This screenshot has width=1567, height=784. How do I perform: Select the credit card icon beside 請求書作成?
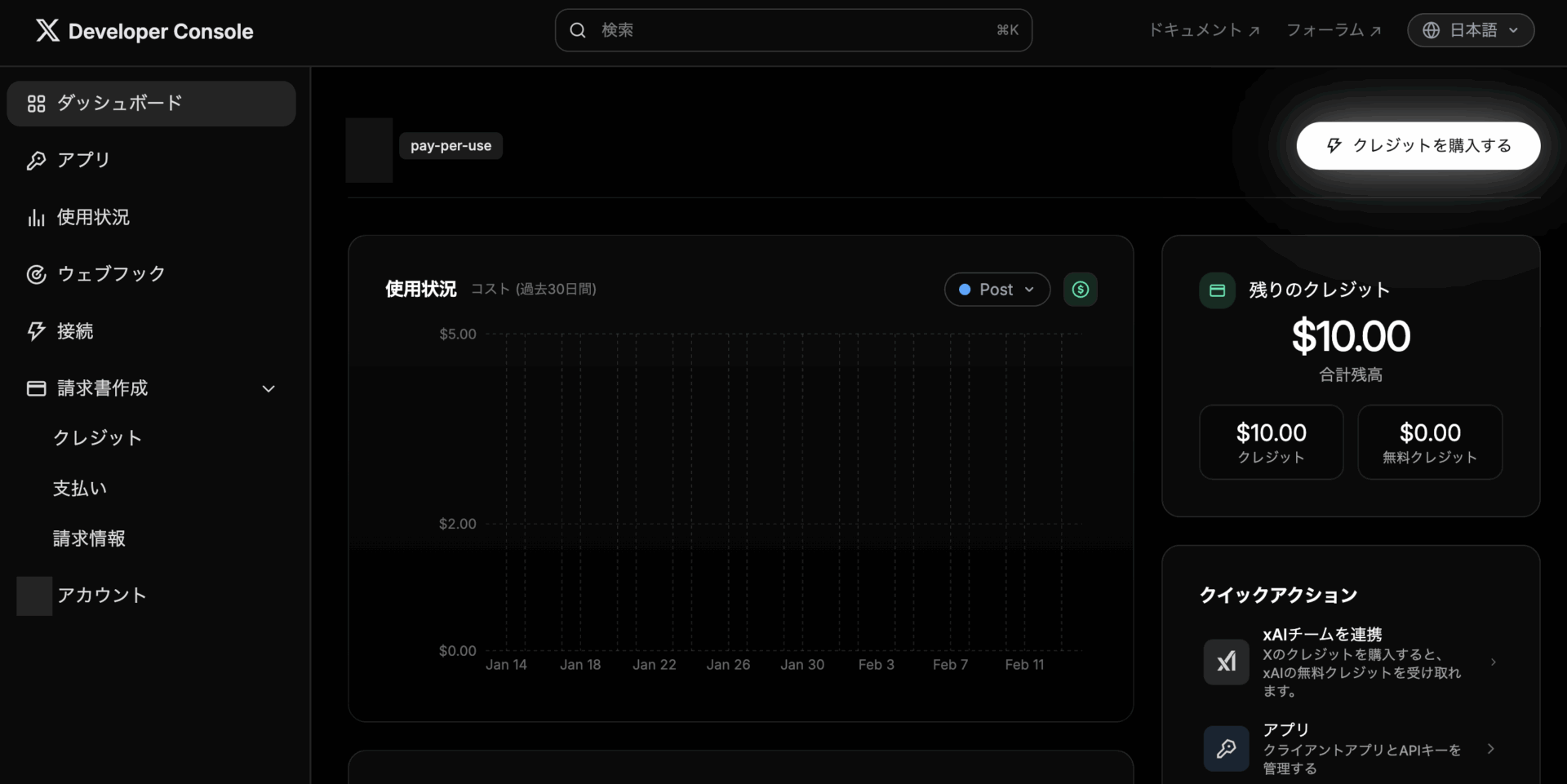point(36,388)
